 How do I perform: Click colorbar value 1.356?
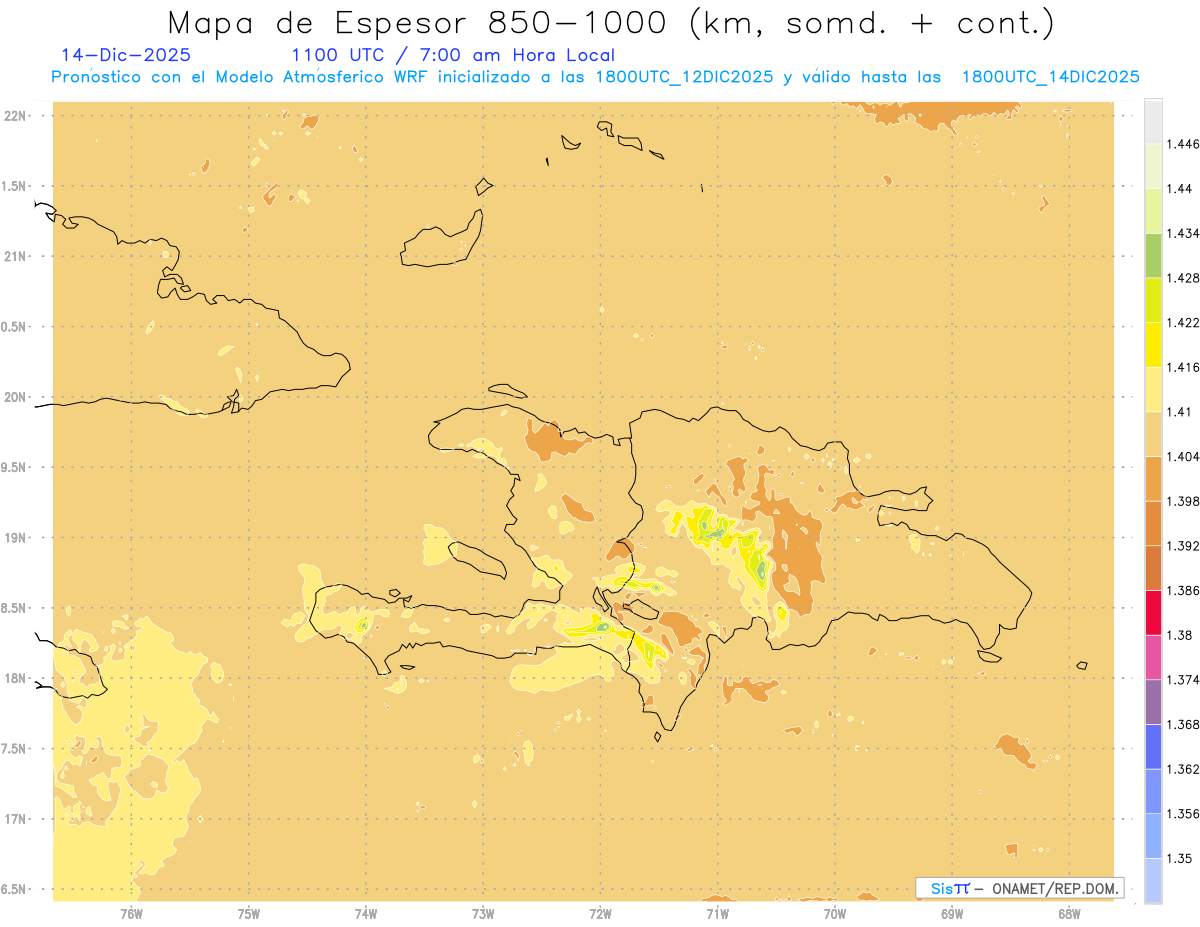1183,814
